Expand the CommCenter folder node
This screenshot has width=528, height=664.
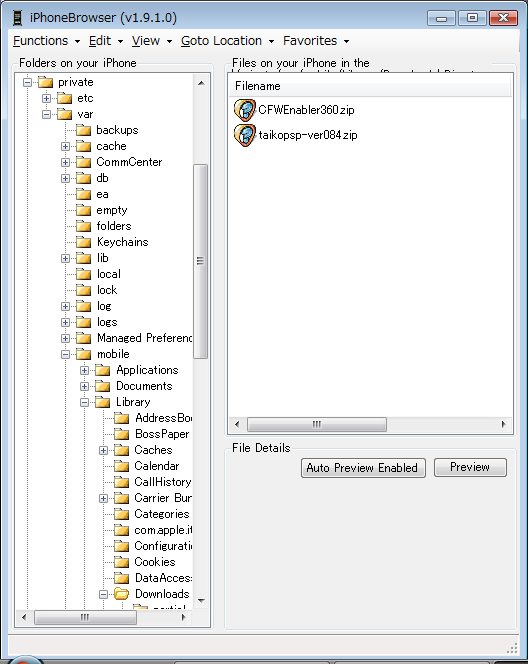coord(66,163)
